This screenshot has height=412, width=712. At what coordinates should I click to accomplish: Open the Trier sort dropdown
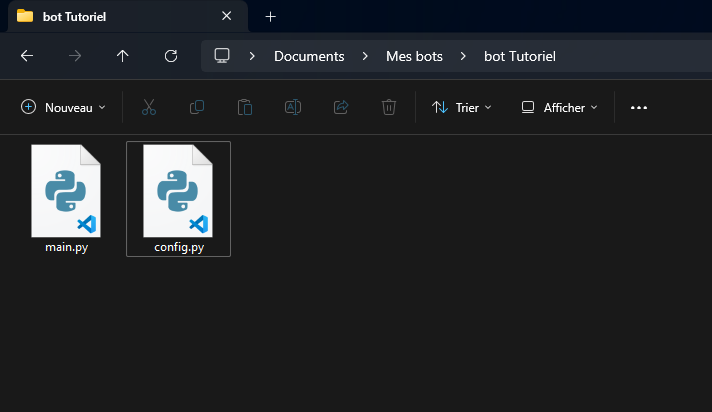461,107
